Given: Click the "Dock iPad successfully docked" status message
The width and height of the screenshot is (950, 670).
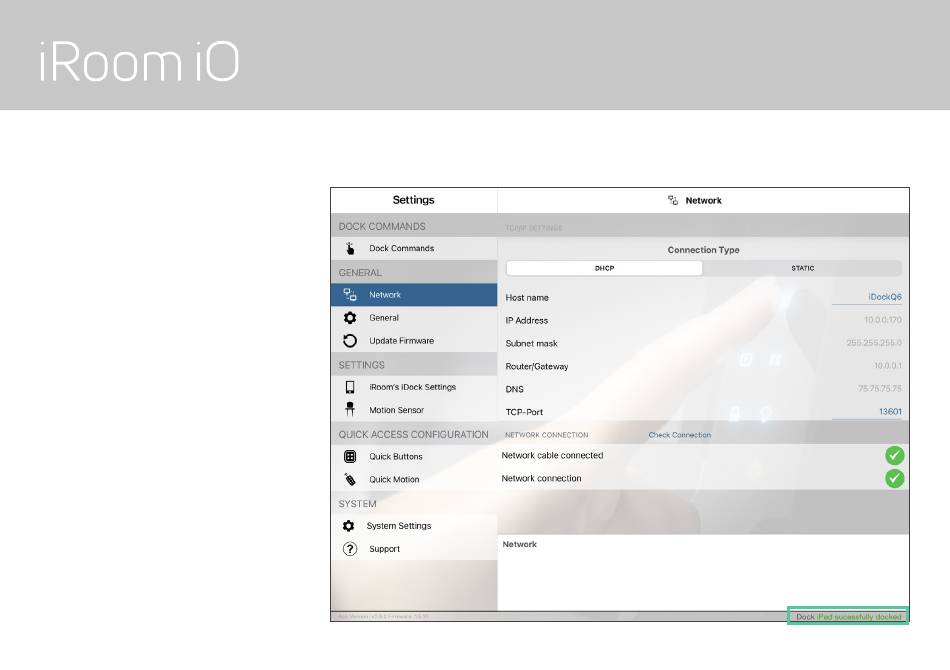Looking at the screenshot, I should coord(848,617).
